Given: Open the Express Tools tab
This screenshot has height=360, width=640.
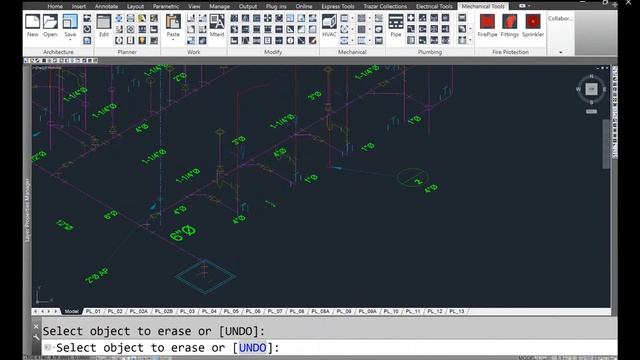Looking at the screenshot, I should (x=338, y=6).
